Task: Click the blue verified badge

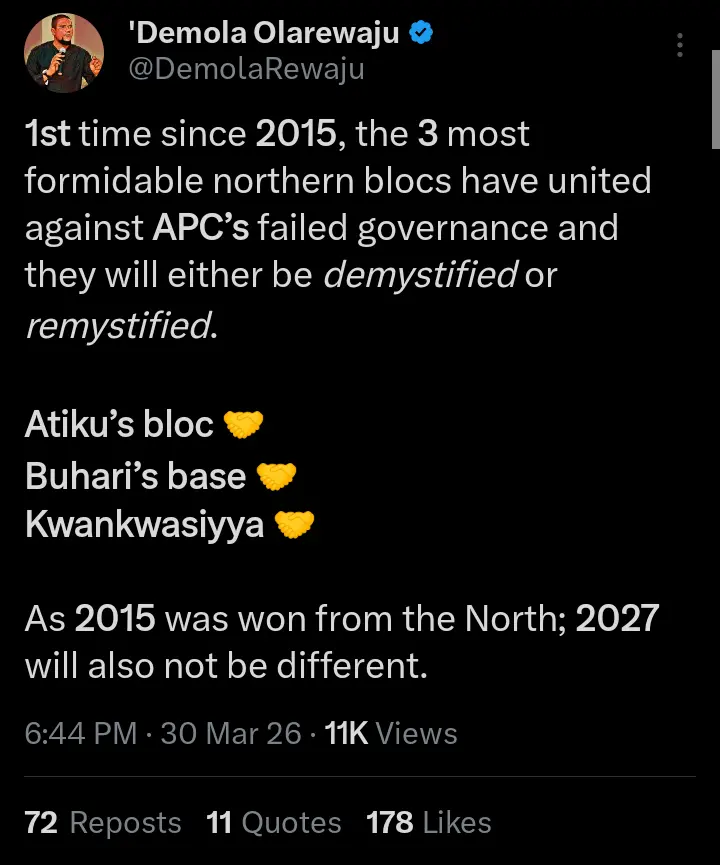Action: pyautogui.click(x=423, y=33)
